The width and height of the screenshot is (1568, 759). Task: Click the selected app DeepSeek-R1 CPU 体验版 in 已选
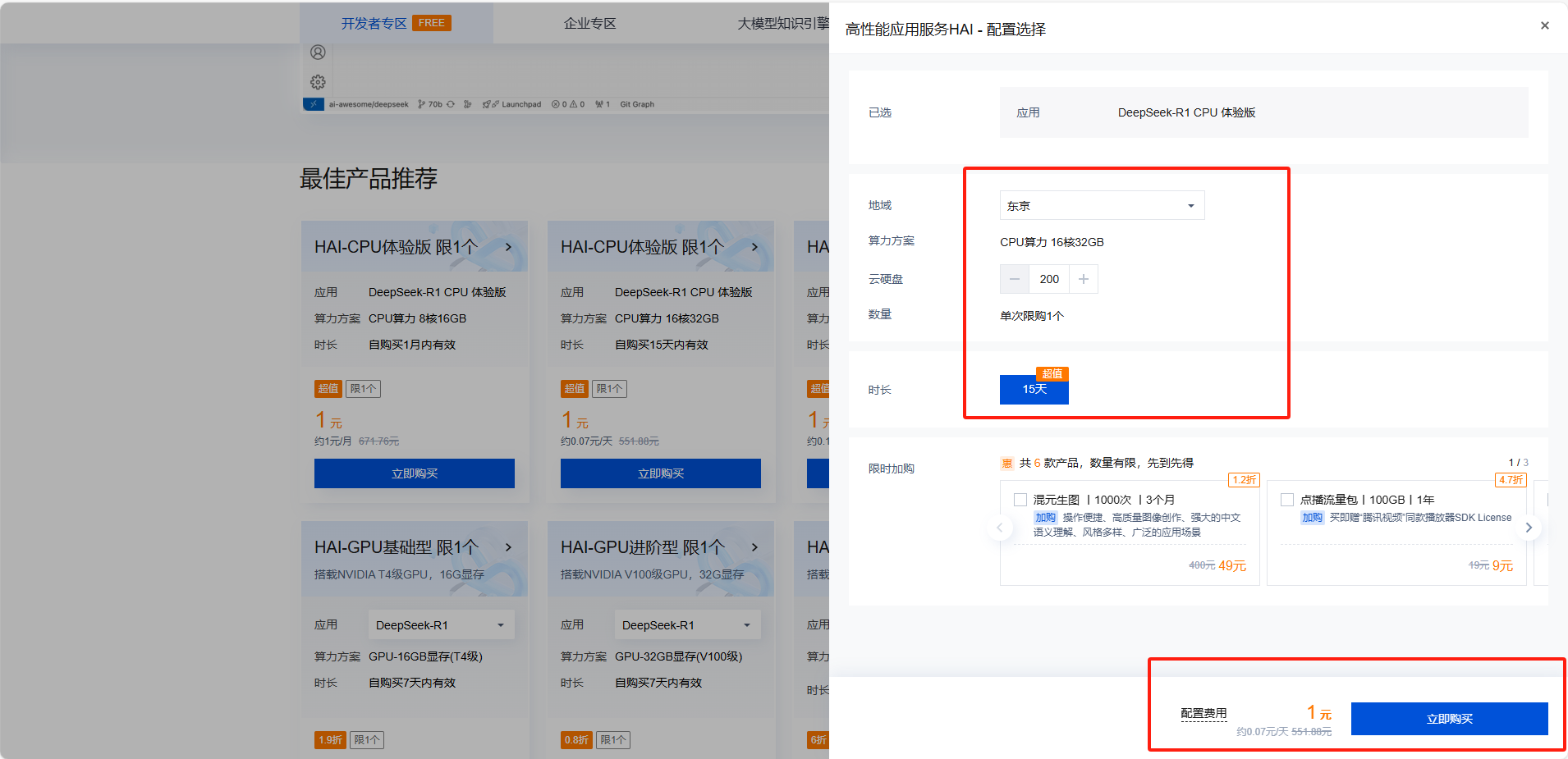[x=1186, y=112]
